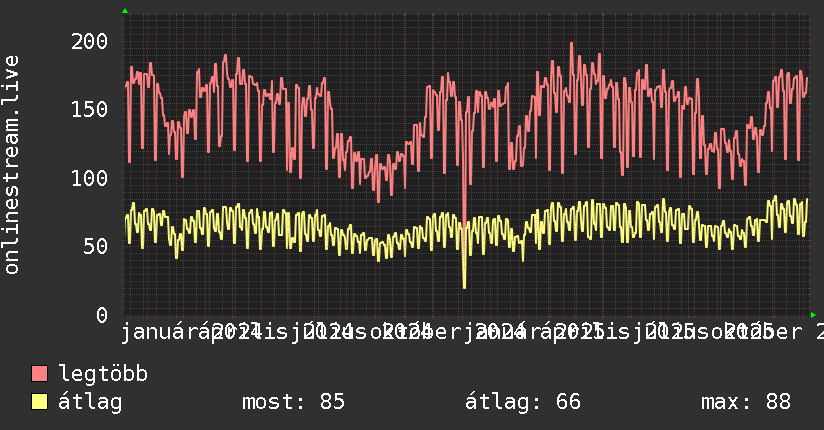Click the green arrow at y-axis top
Image resolution: width=824 pixels, height=430 pixels.
coord(125,11)
